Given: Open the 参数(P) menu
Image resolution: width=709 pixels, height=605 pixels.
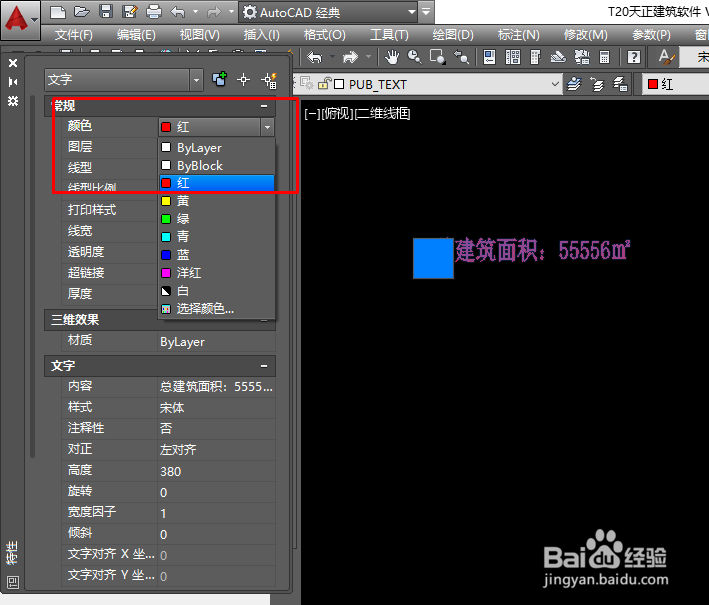Looking at the screenshot, I should tap(651, 35).
